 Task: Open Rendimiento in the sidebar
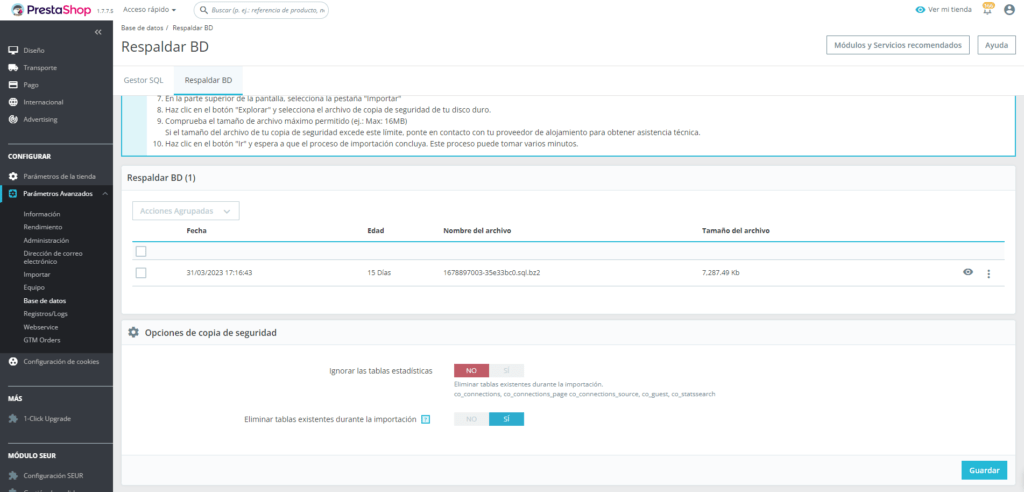tap(42, 227)
